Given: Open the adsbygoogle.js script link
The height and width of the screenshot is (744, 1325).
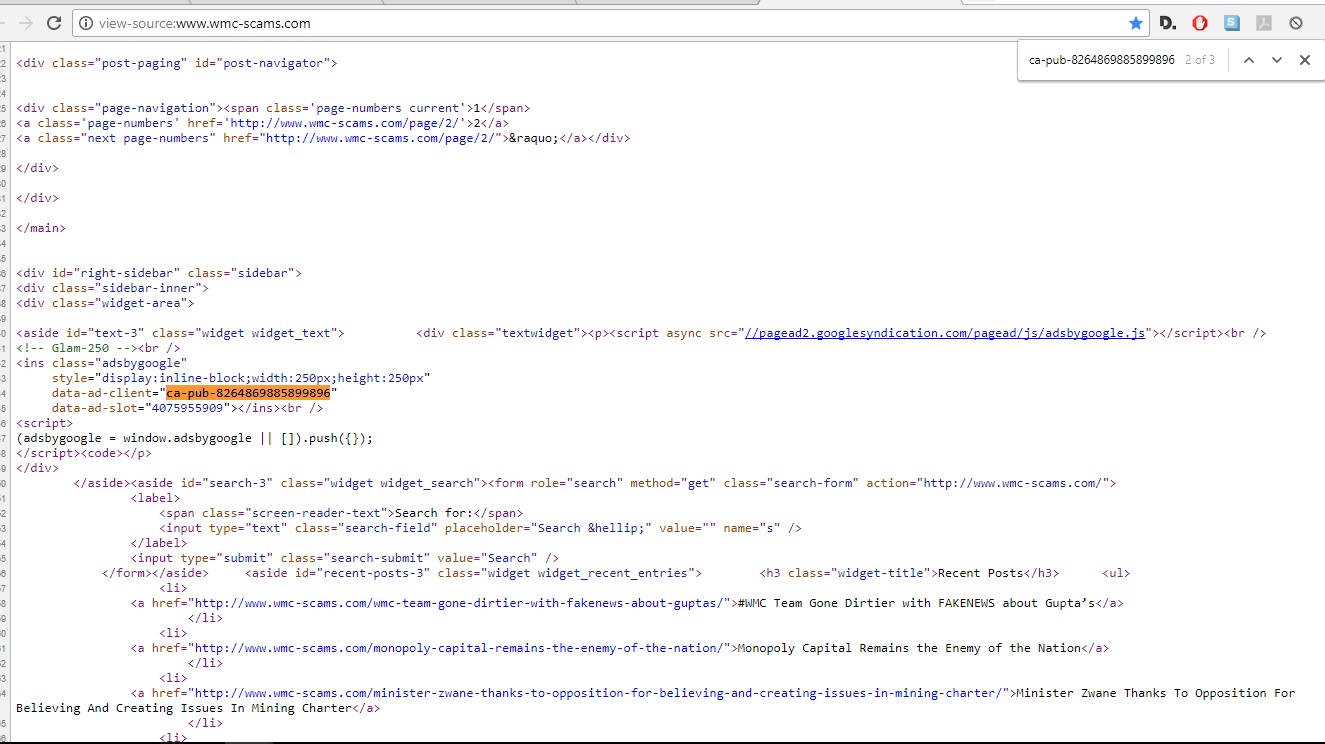Looking at the screenshot, I should pyautogui.click(x=945, y=333).
